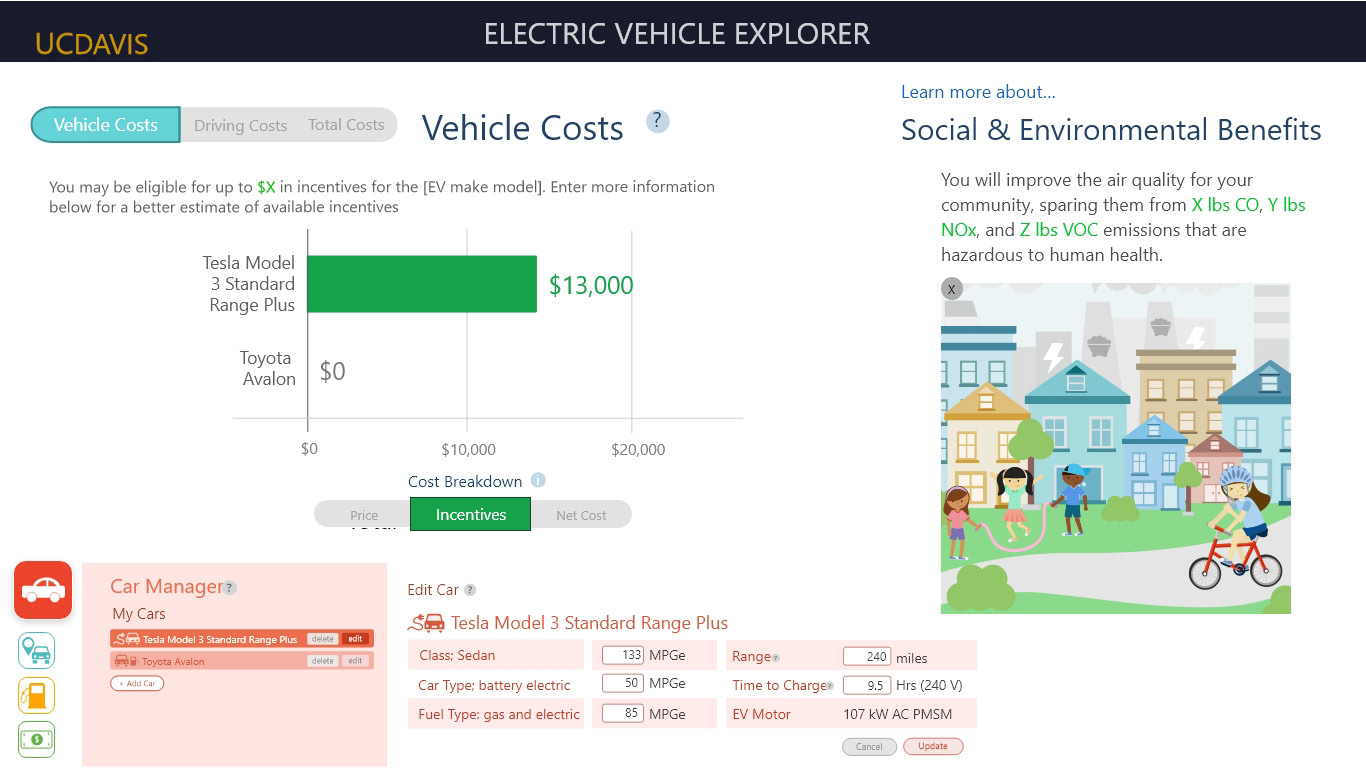This screenshot has width=1366, height=768.
Task: Delete the Tesla Model 3 car
Action: (322, 639)
